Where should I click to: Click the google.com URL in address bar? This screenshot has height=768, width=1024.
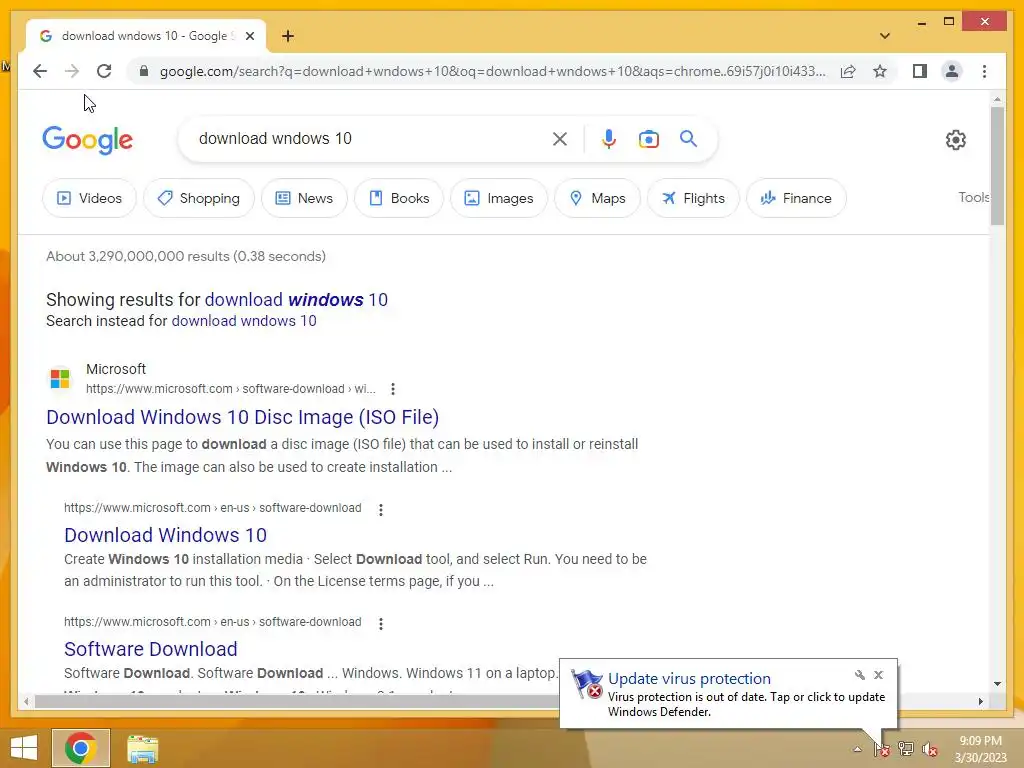492,71
